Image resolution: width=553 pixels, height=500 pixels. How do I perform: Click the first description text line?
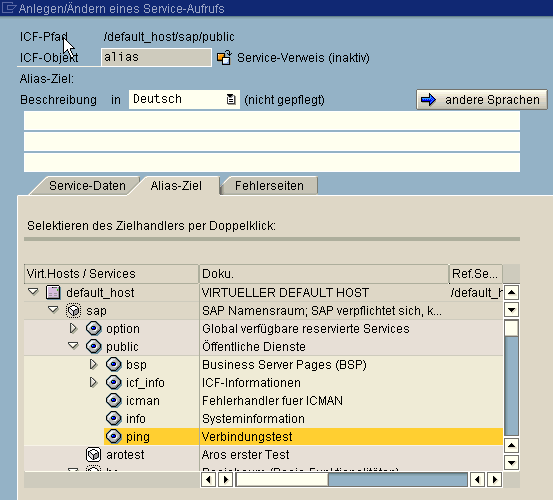point(272,121)
